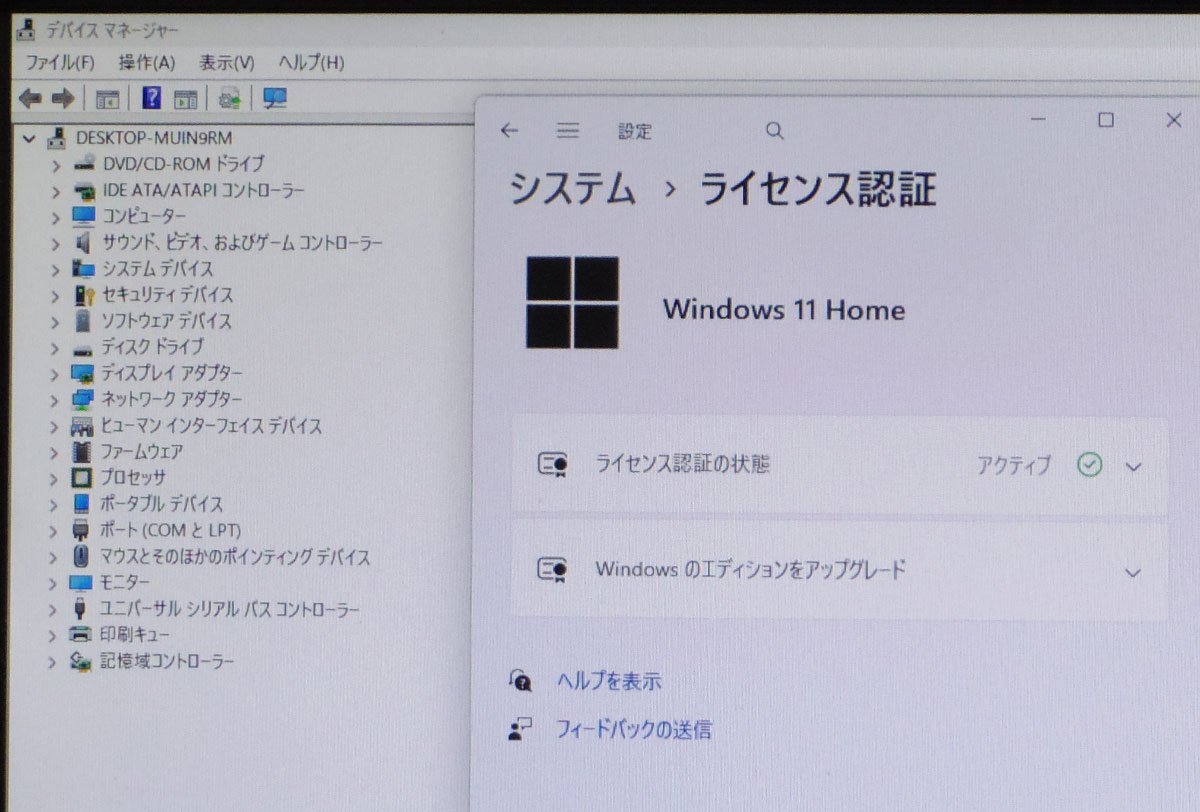The width and height of the screenshot is (1200, 812).
Task: Maximize the Settings window
Action: click(1105, 120)
